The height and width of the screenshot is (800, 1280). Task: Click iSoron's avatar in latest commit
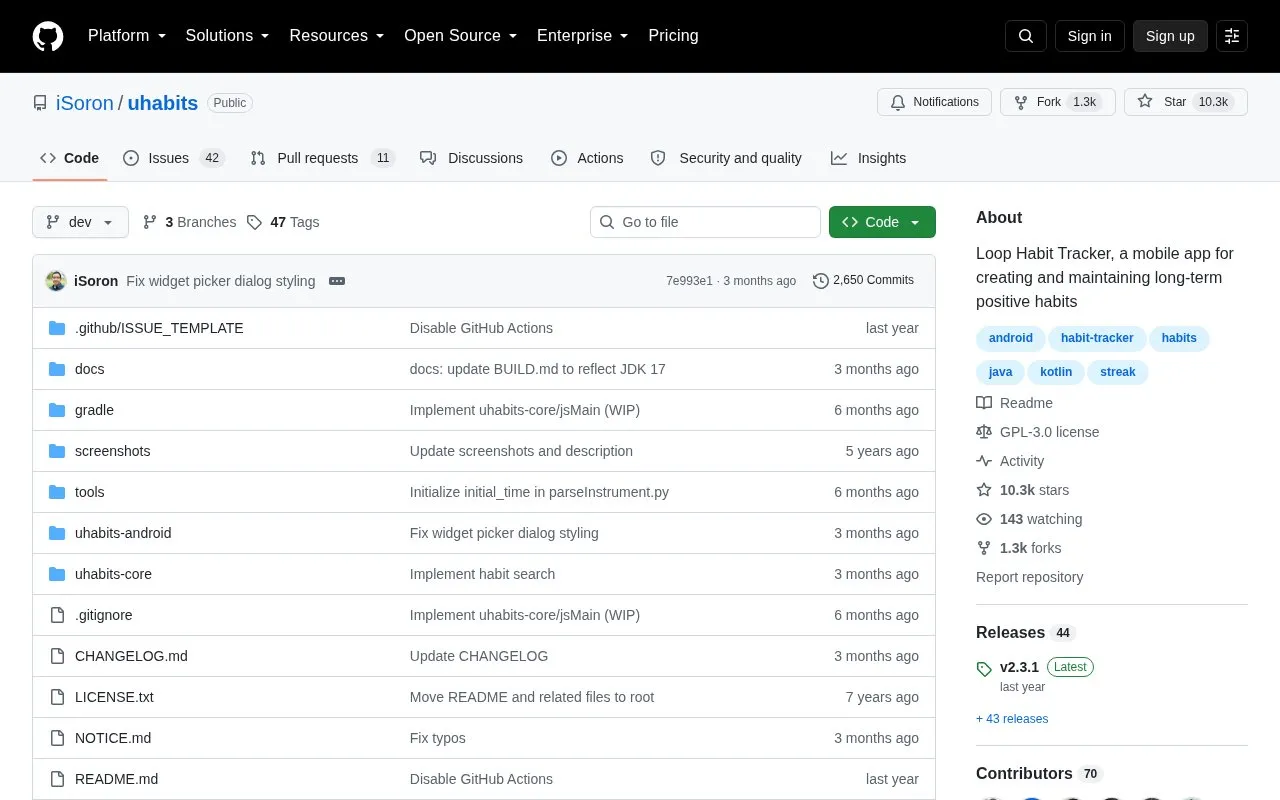coord(56,281)
